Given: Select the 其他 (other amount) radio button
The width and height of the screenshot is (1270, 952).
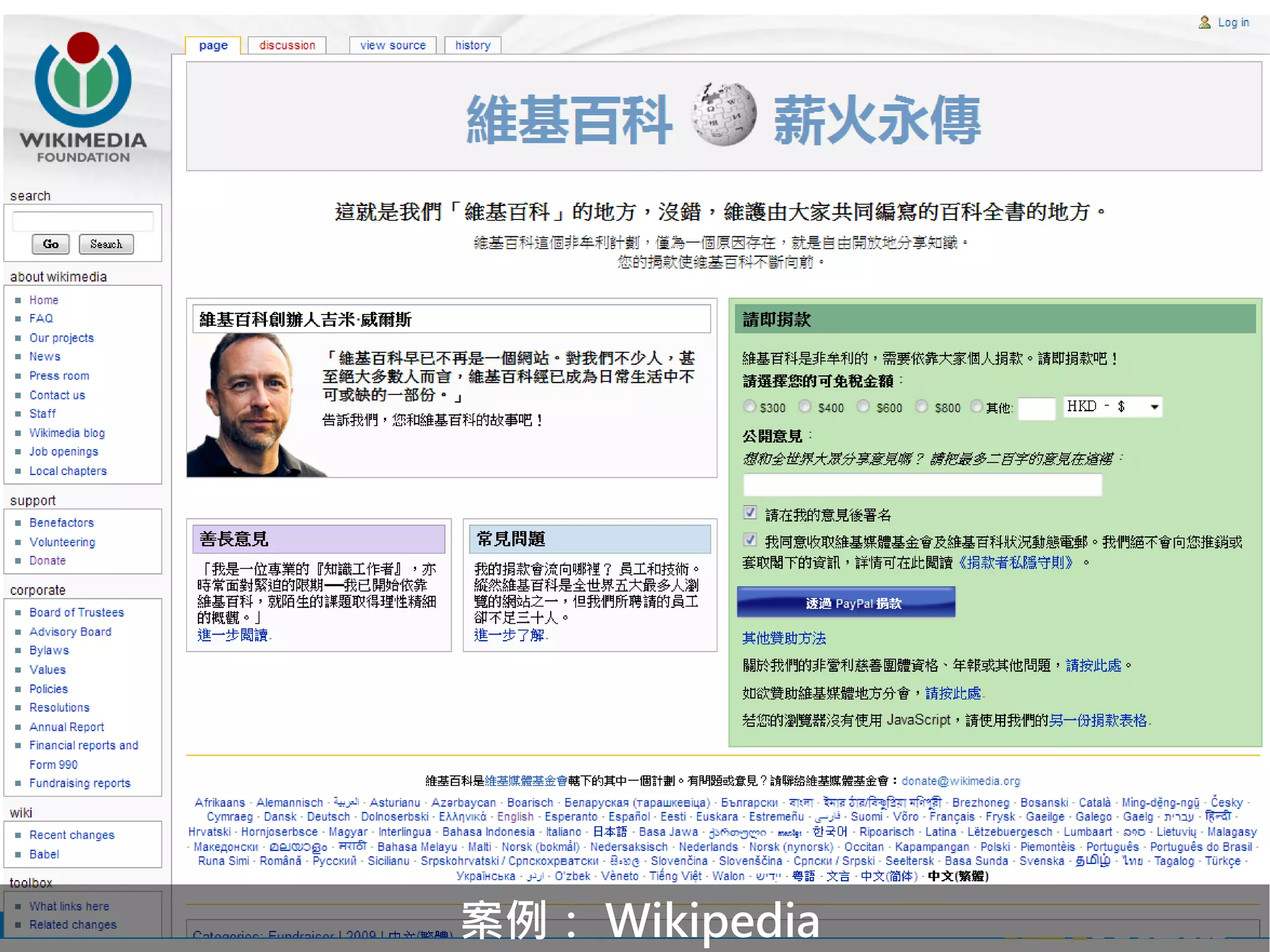Looking at the screenshot, I should (977, 406).
